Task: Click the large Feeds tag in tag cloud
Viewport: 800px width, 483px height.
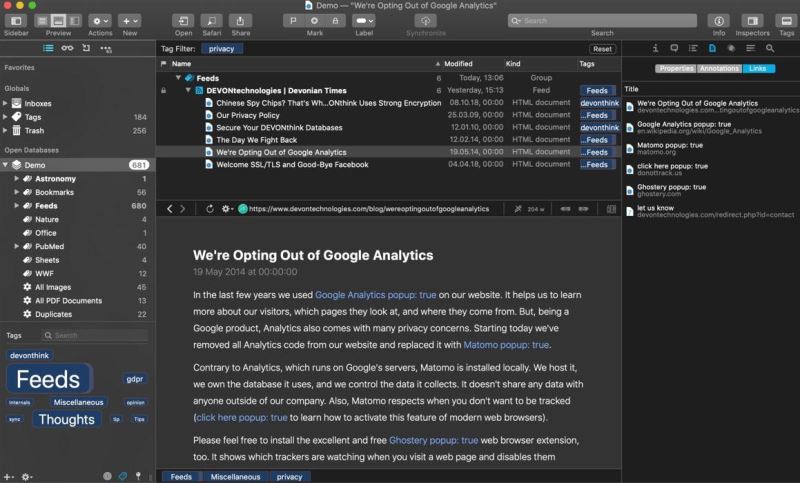Action: [x=48, y=379]
